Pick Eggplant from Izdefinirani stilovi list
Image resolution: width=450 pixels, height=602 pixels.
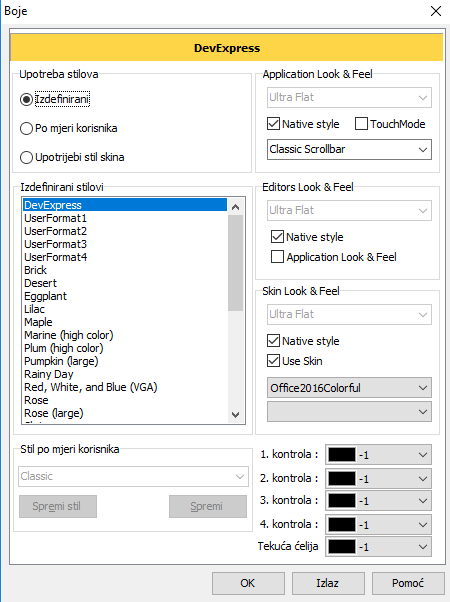tap(45, 296)
